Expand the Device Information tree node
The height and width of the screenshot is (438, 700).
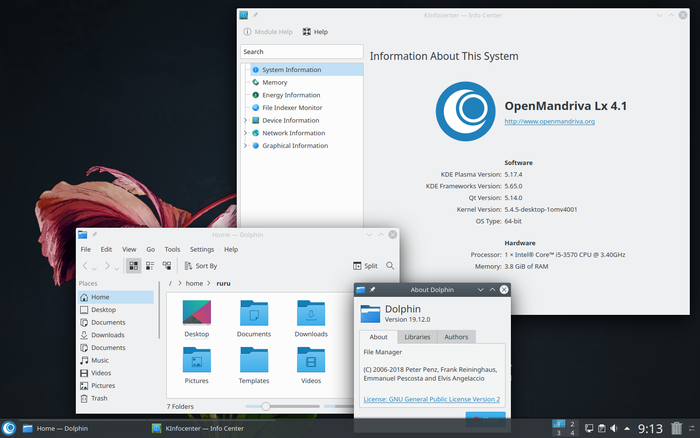(245, 120)
